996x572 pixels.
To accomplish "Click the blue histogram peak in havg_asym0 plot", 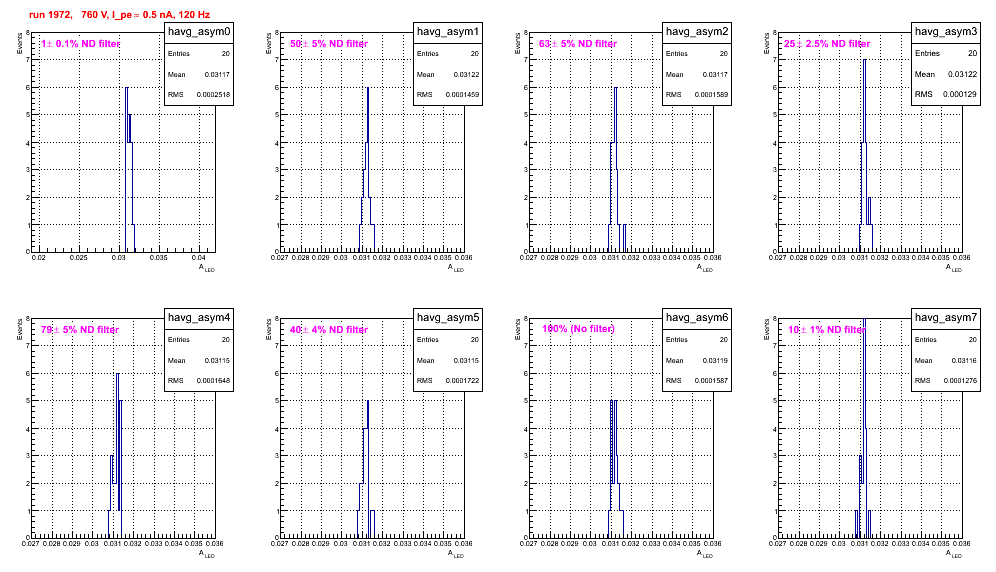I will point(127,88).
